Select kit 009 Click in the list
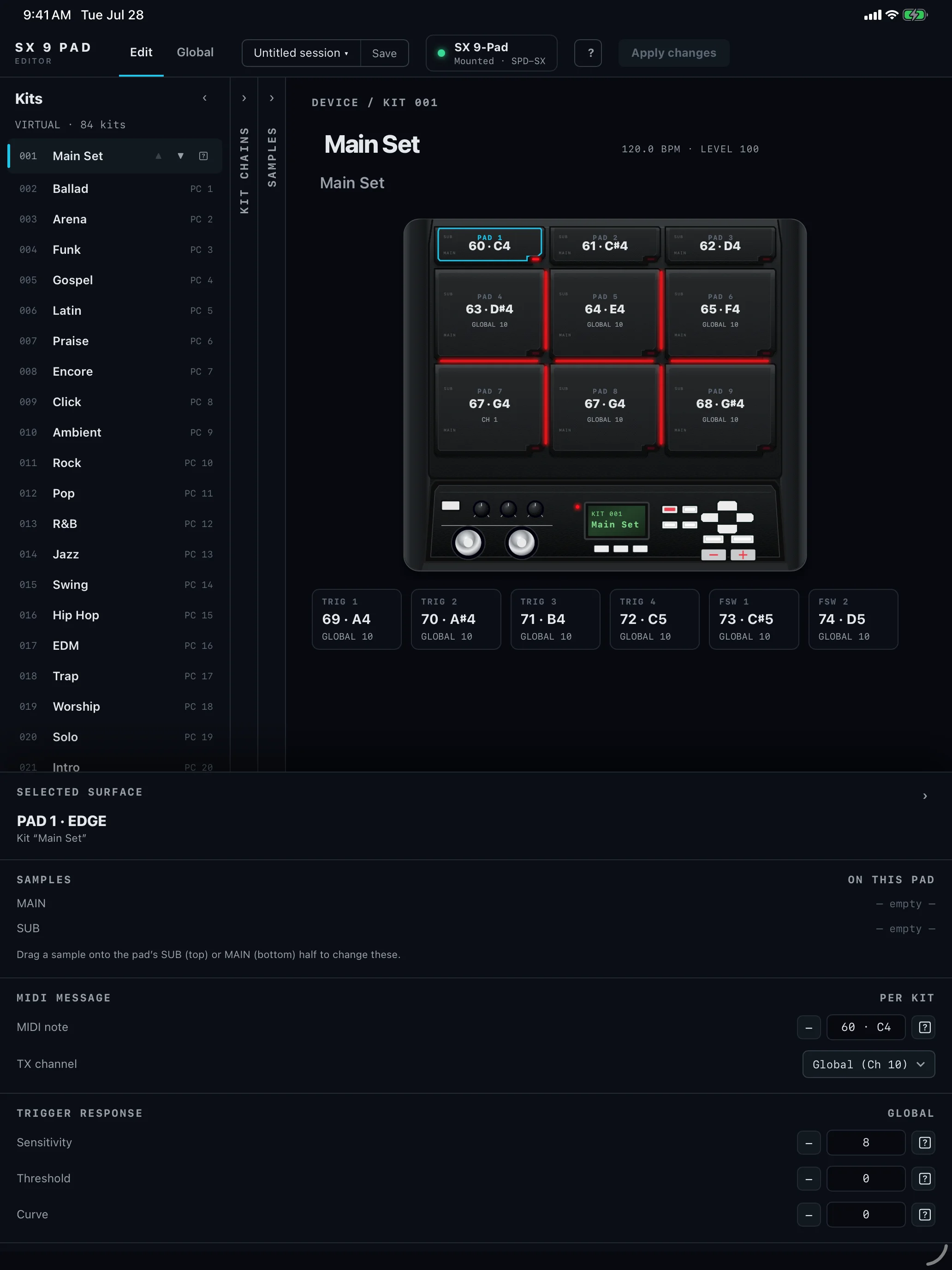952x1270 pixels. point(115,402)
